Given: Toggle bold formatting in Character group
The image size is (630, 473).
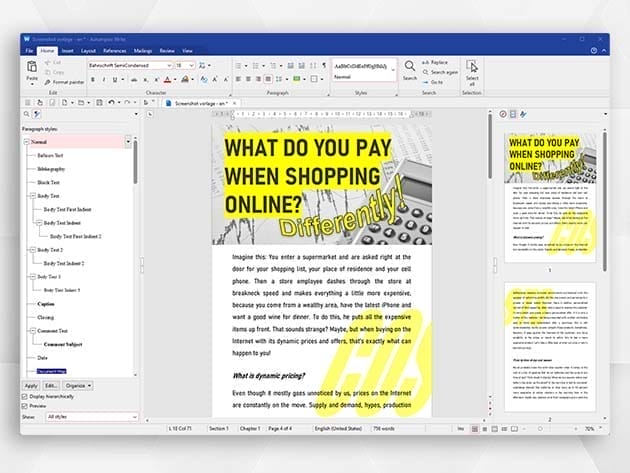Looking at the screenshot, I should (92, 77).
